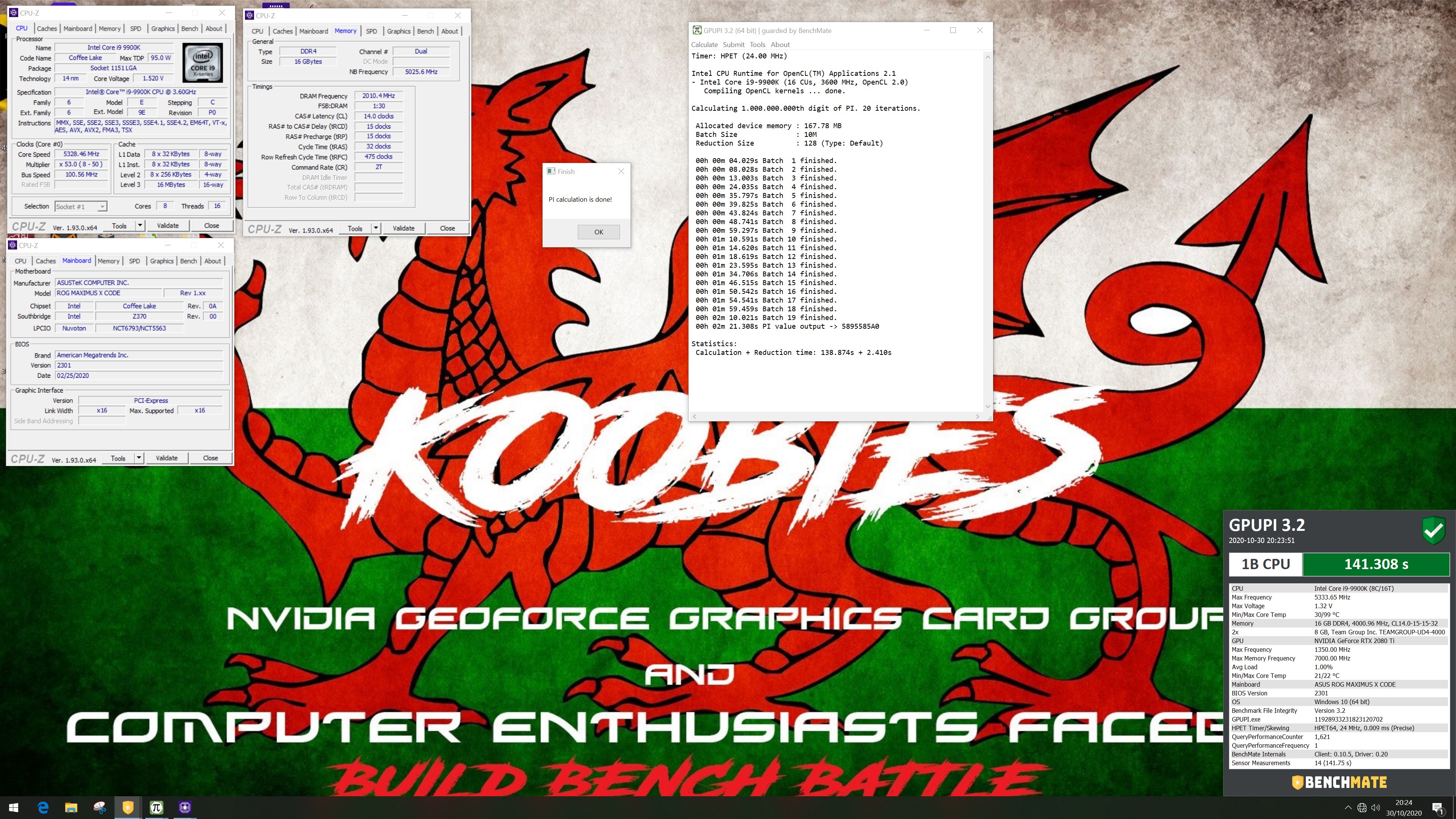1456x819 pixels.
Task: Open Mainboard tab in CPU window
Action: [77, 29]
